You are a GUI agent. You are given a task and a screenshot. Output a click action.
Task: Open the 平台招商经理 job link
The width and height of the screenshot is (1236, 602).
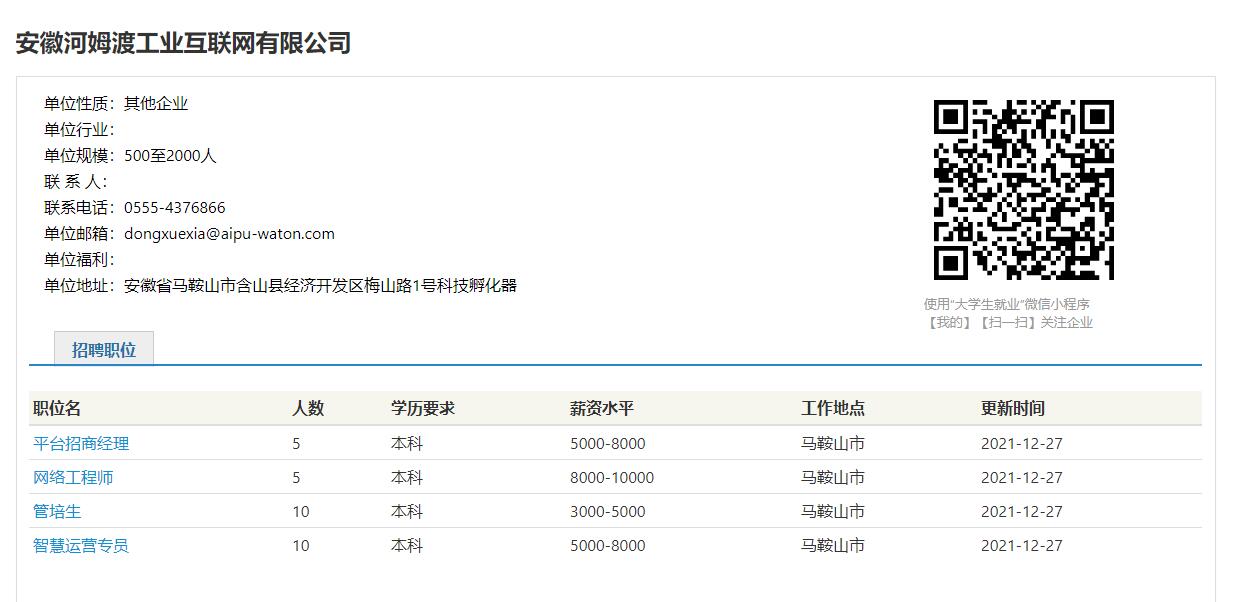(81, 443)
